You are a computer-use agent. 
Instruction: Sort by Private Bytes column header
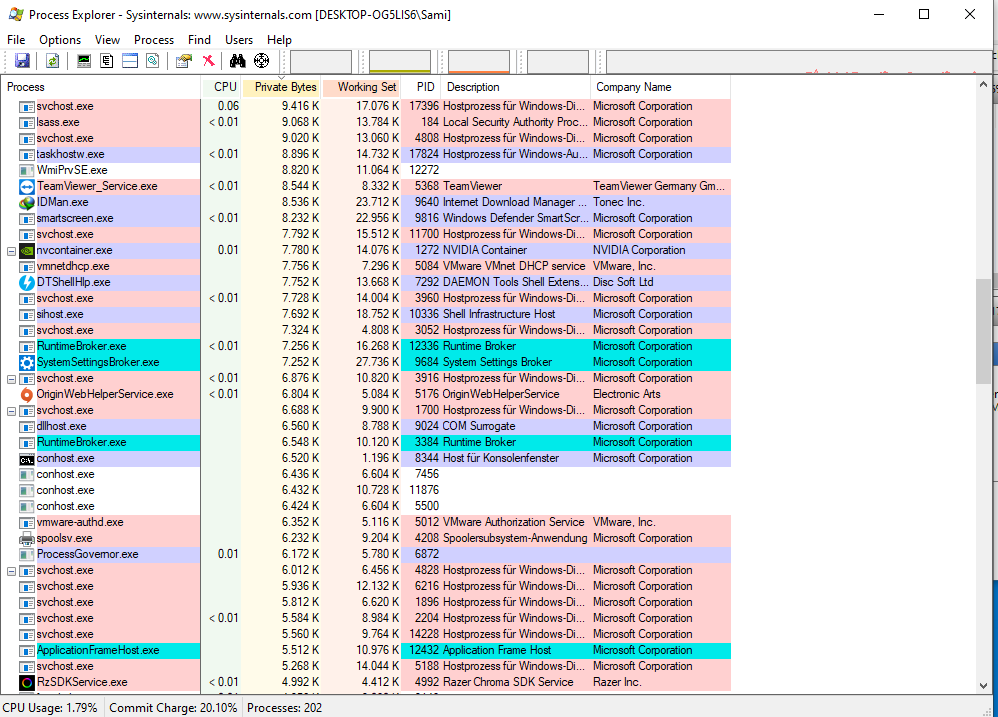click(281, 87)
